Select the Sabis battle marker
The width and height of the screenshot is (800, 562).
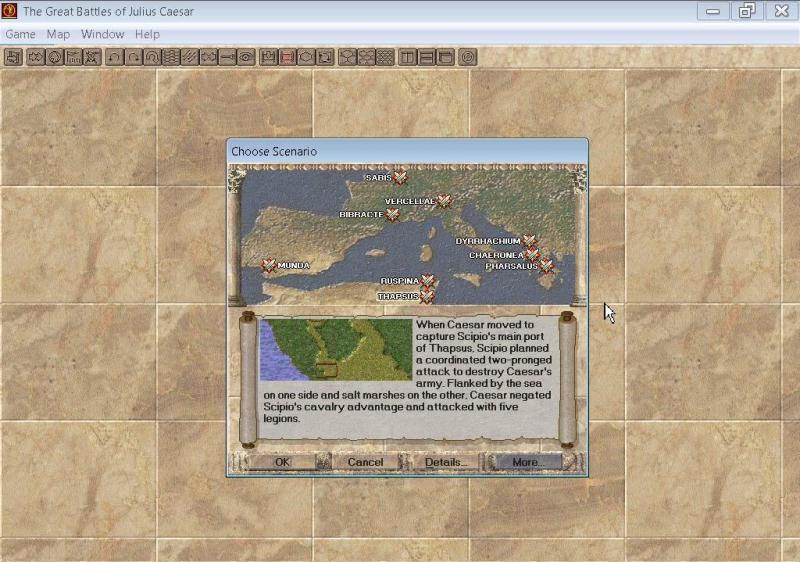click(x=400, y=178)
